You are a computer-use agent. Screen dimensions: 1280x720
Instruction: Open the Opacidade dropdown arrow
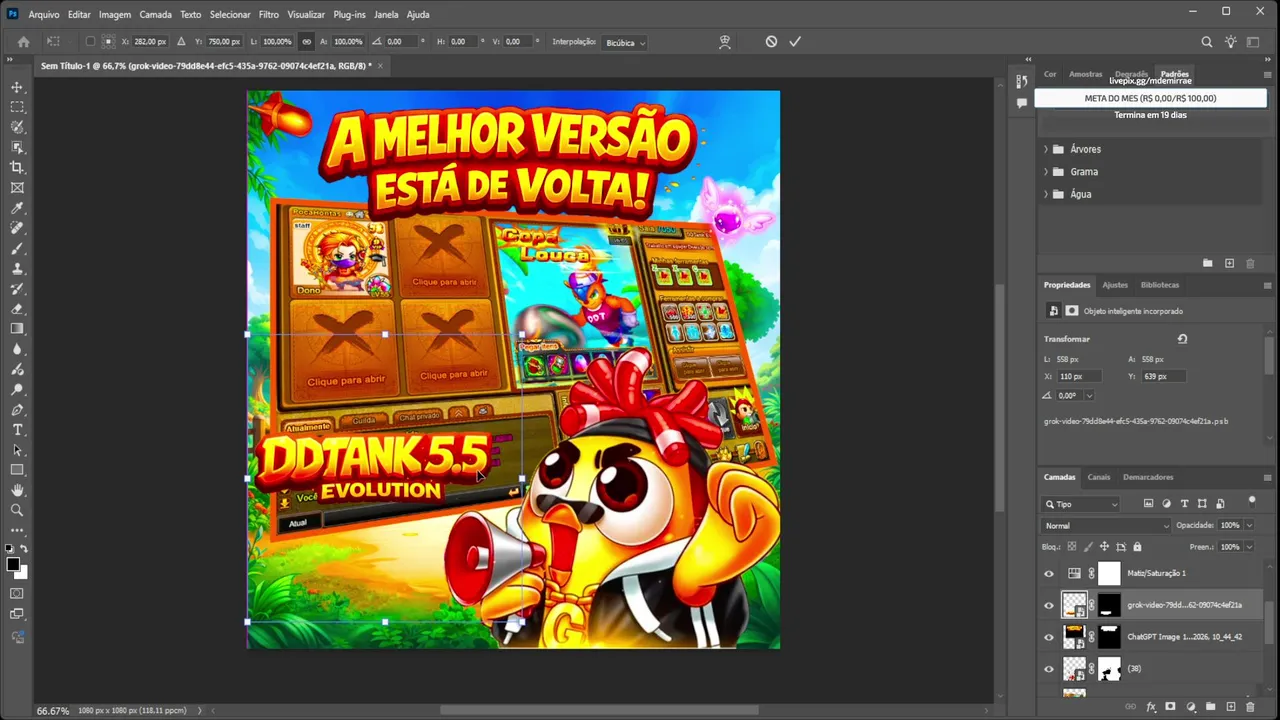[1249, 526]
